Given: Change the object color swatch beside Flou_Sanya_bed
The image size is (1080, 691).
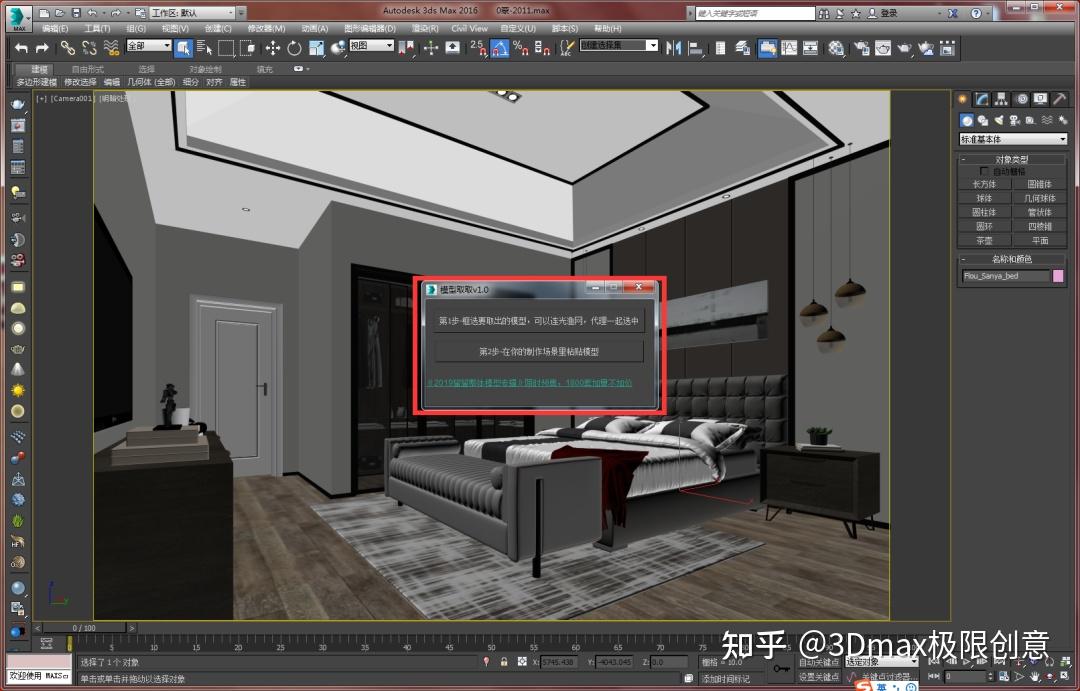Looking at the screenshot, I should click(1058, 276).
